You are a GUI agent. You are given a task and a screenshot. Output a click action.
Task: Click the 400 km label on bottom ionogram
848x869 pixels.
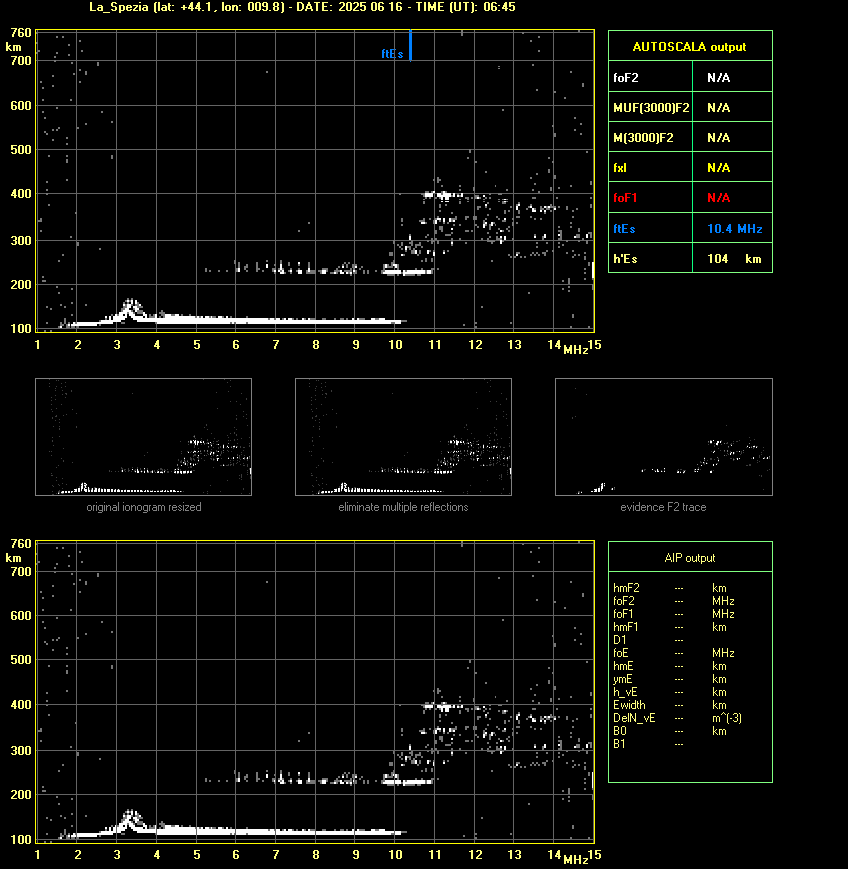tap(21, 704)
